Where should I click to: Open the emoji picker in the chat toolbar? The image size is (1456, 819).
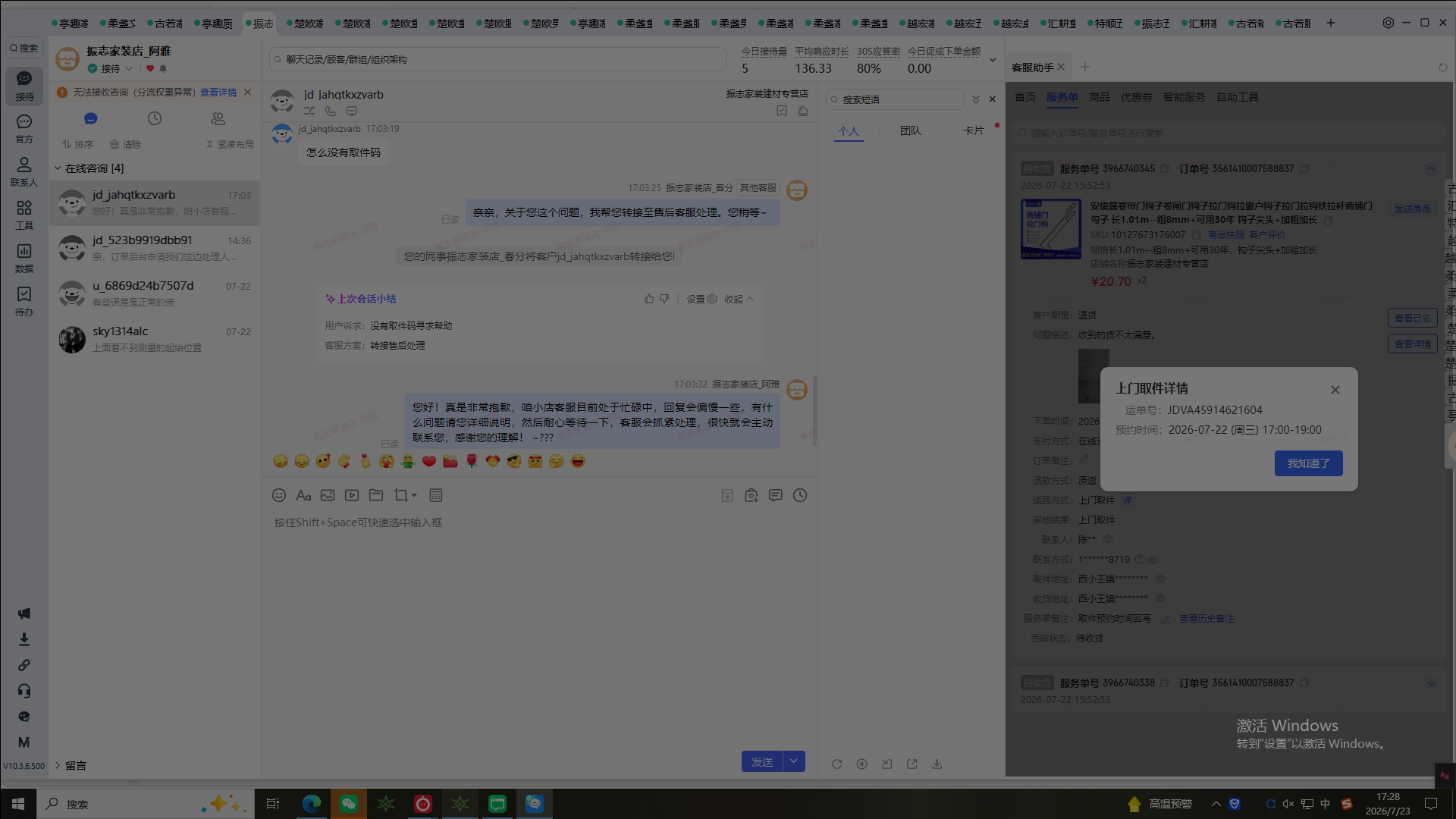coord(279,495)
